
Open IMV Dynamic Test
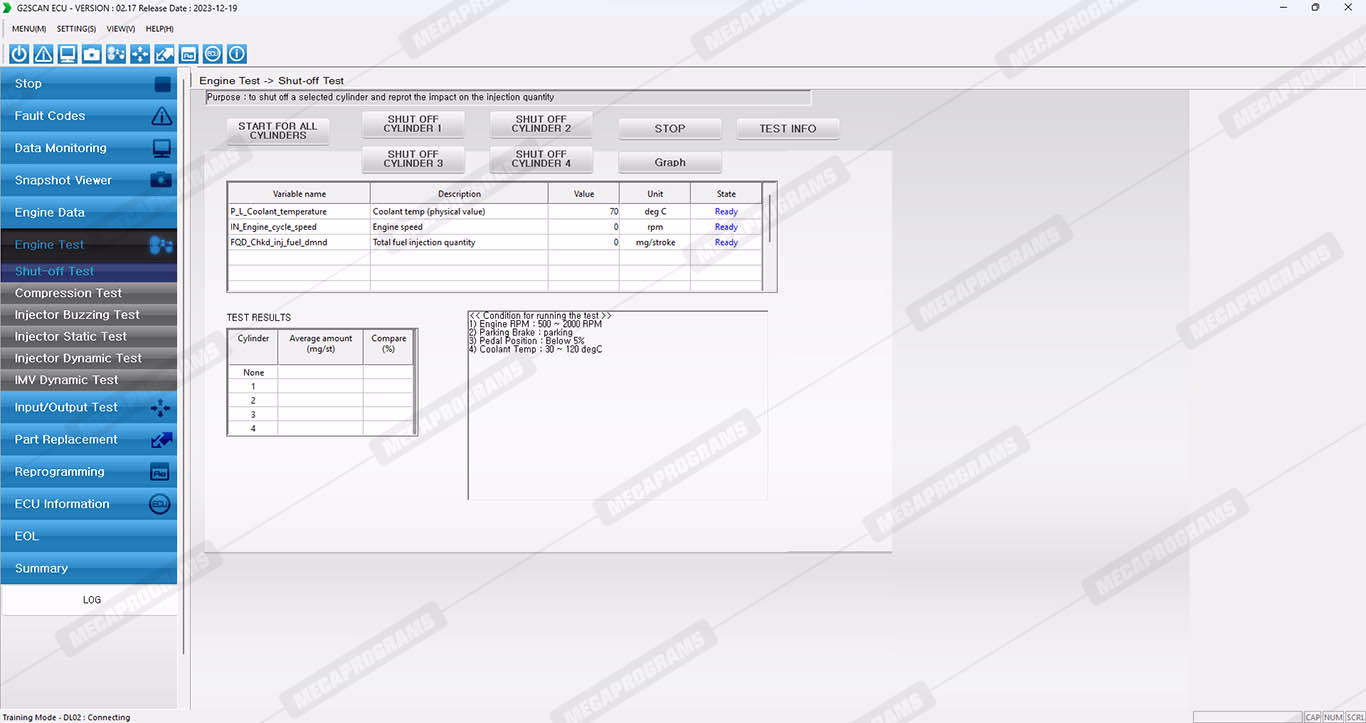[x=89, y=380]
